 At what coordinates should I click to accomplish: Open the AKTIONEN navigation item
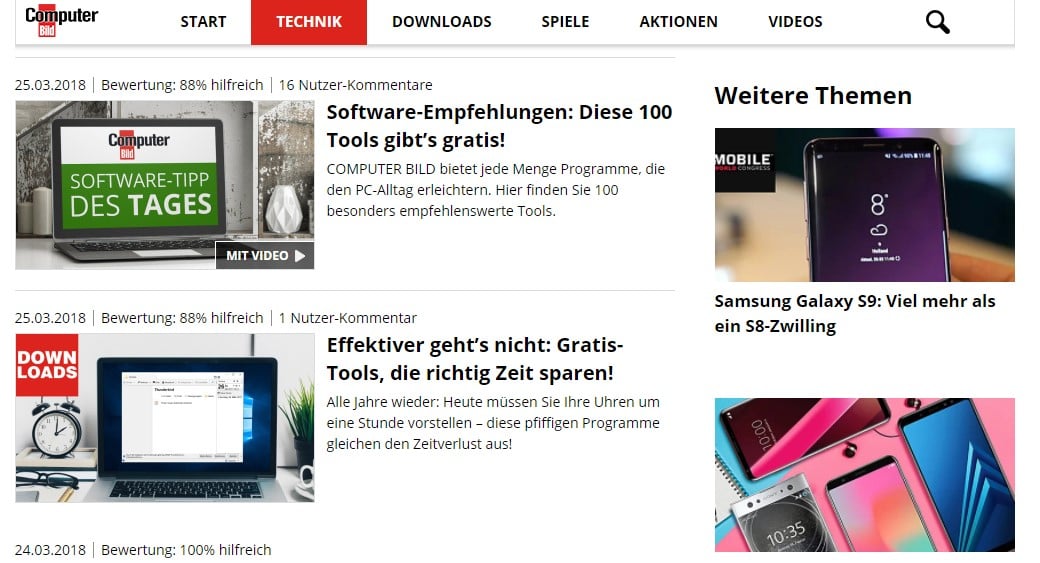pos(679,22)
